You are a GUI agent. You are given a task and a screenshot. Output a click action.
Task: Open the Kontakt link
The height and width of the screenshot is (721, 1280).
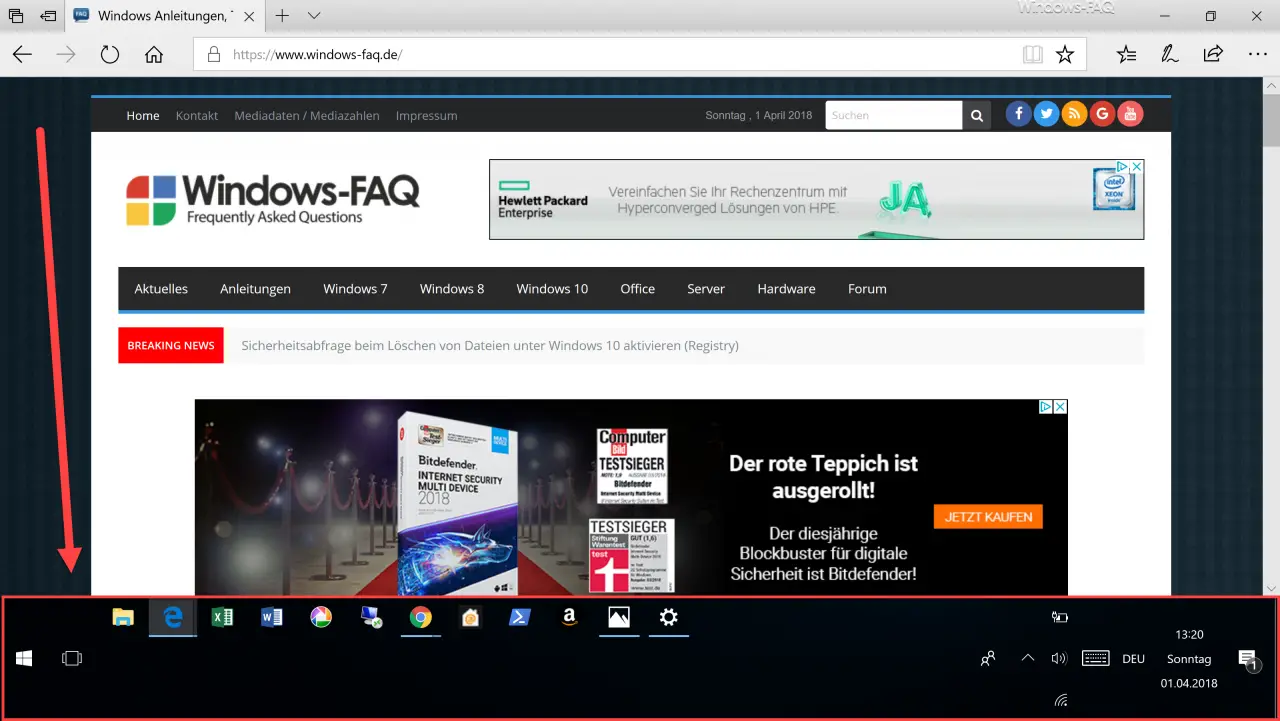pos(197,116)
